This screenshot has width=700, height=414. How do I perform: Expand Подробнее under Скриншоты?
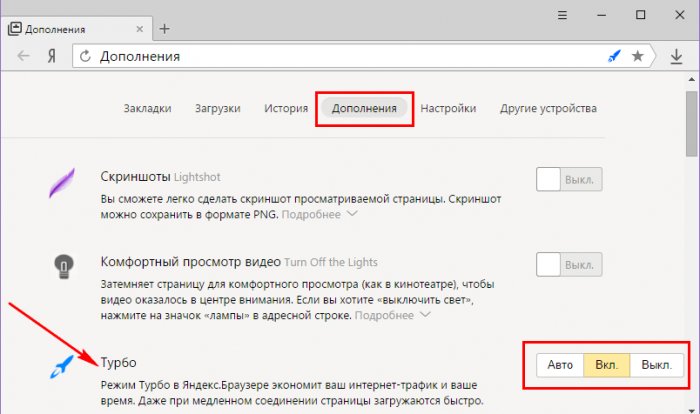tap(319, 214)
